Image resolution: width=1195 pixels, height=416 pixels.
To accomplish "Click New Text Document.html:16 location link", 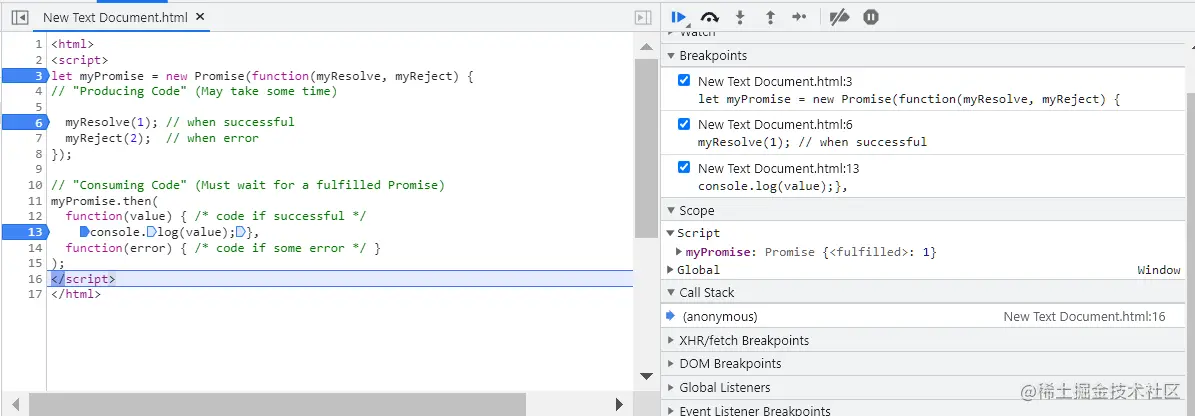I will [1084, 316].
